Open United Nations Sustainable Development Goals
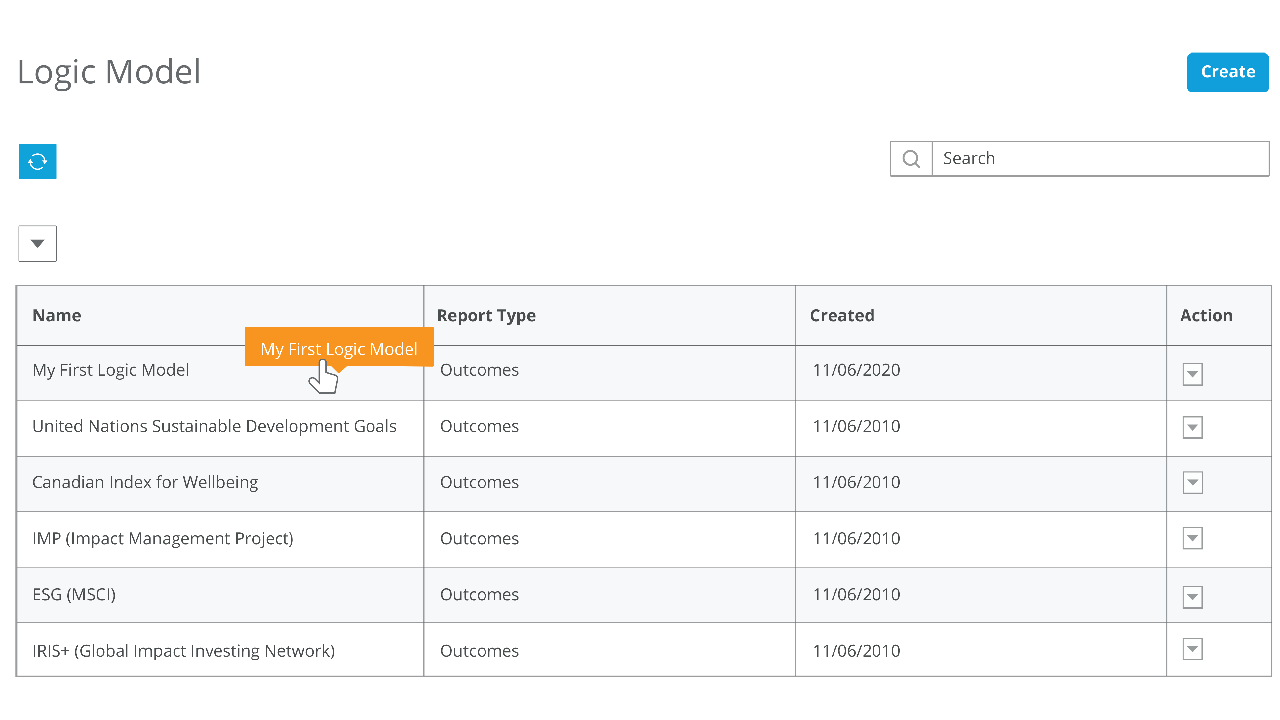The height and width of the screenshot is (720, 1280). [214, 426]
